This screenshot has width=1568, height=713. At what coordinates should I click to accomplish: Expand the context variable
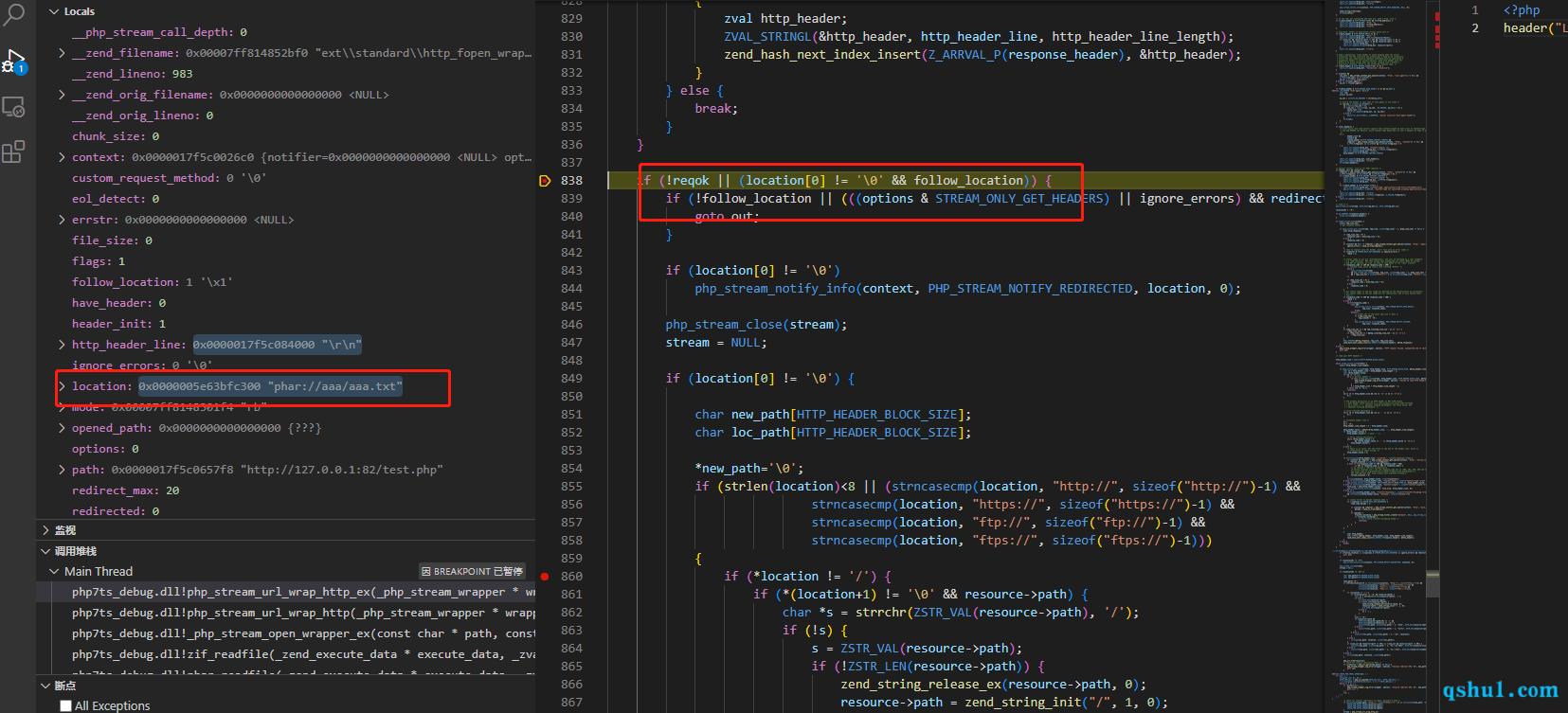63,157
